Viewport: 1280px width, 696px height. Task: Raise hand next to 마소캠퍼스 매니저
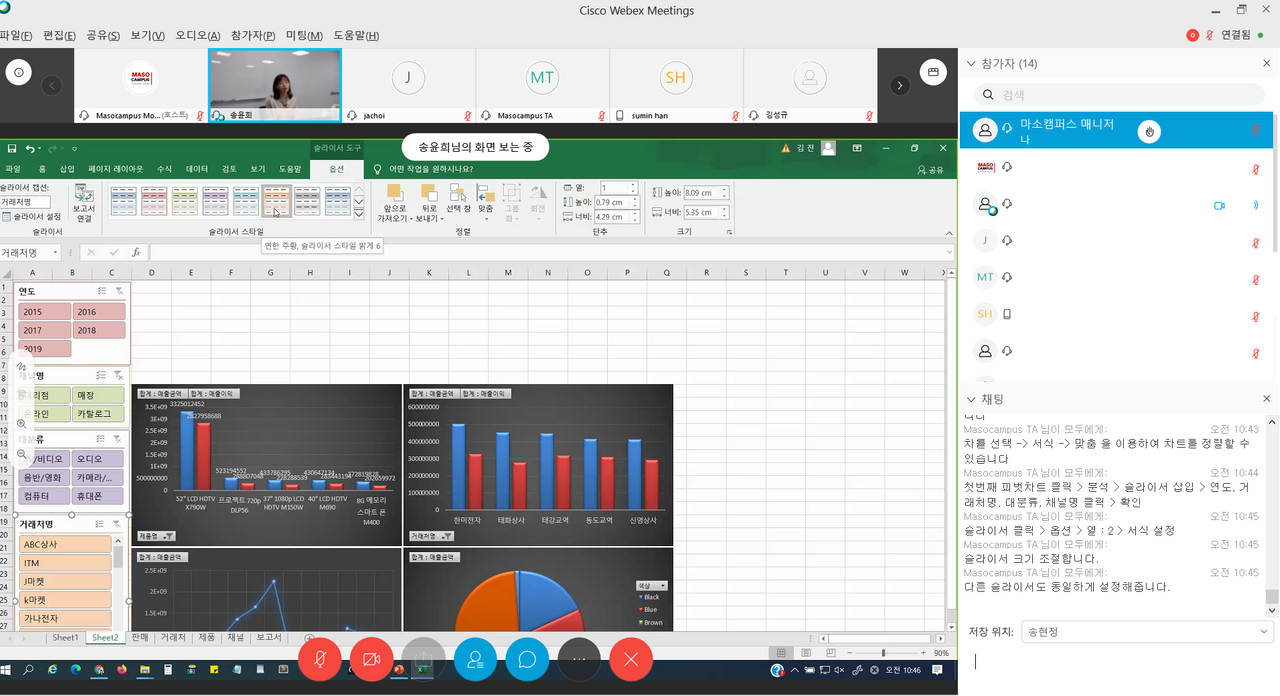pos(1150,130)
